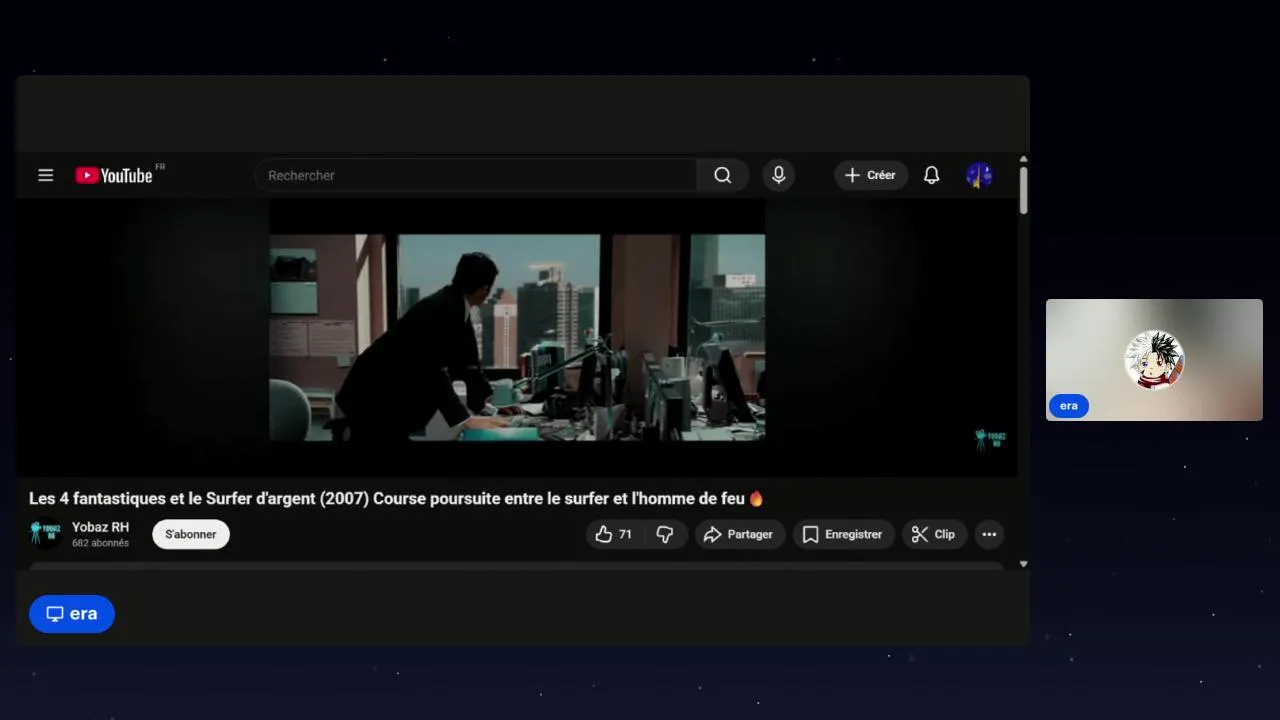The height and width of the screenshot is (720, 1280).
Task: Create a clip with Clip button
Action: tap(934, 534)
